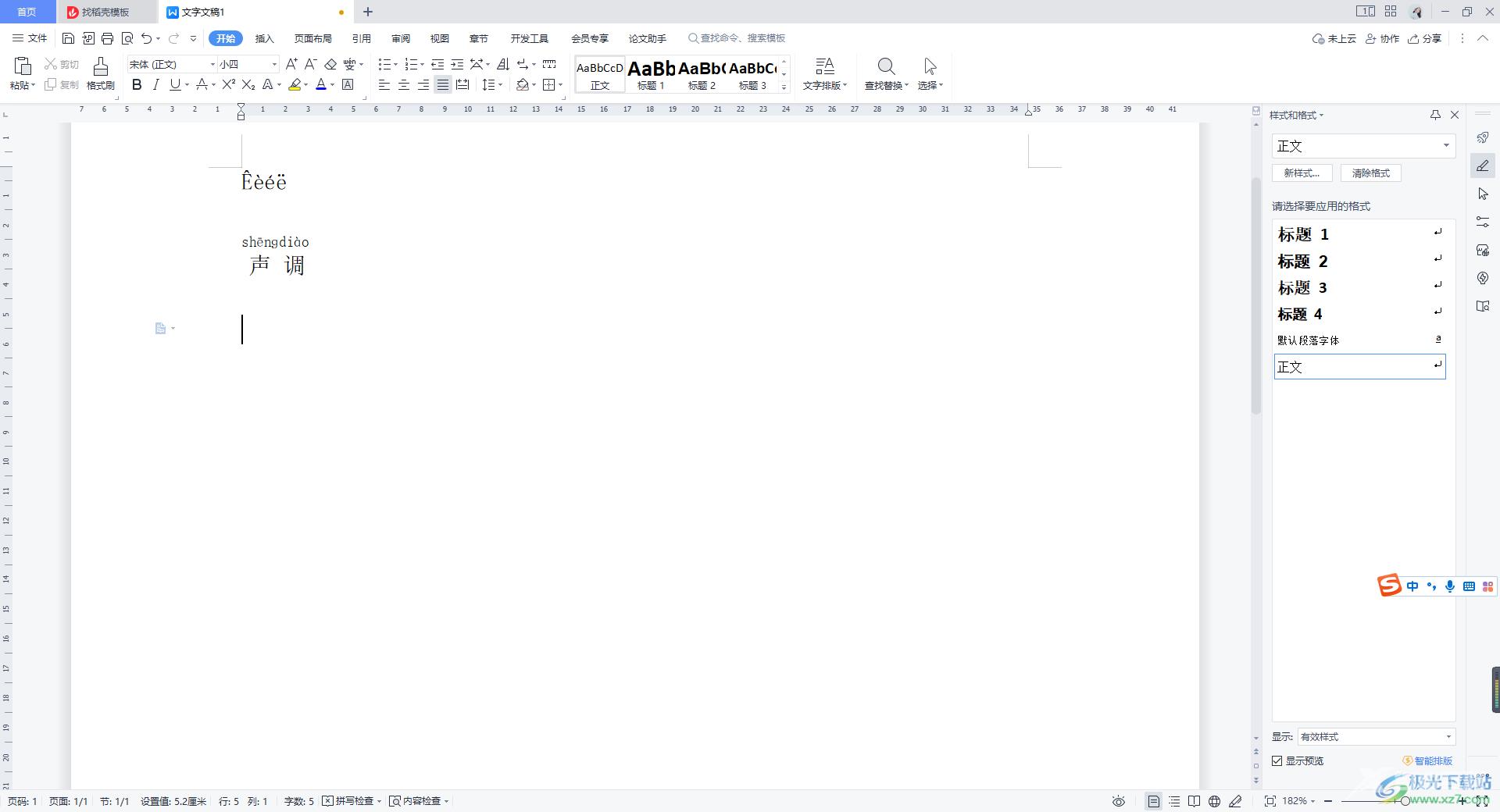Image resolution: width=1500 pixels, height=812 pixels.
Task: Toggle Italic formatting
Action: [155, 84]
